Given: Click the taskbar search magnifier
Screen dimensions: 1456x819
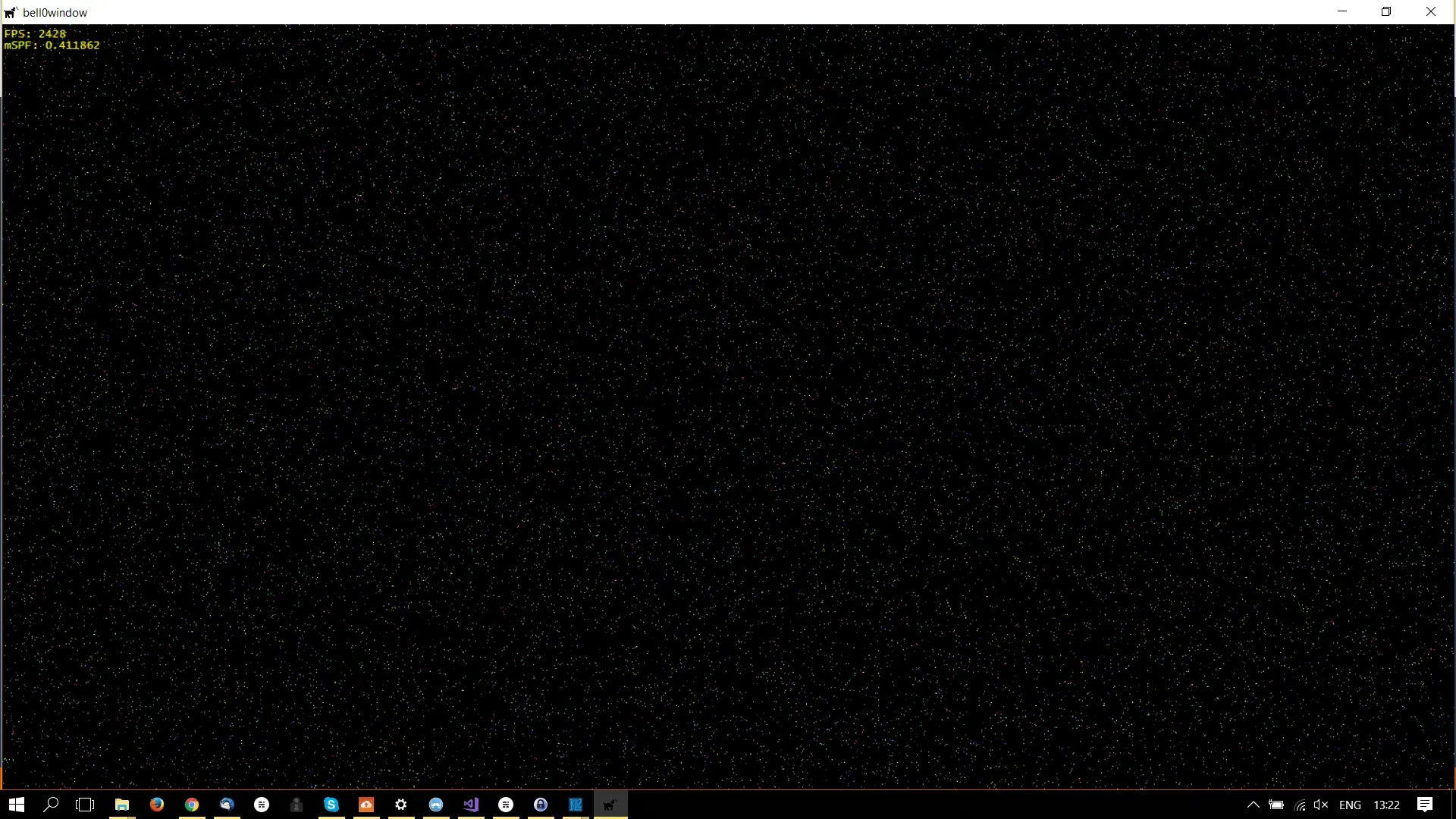Looking at the screenshot, I should 51,805.
